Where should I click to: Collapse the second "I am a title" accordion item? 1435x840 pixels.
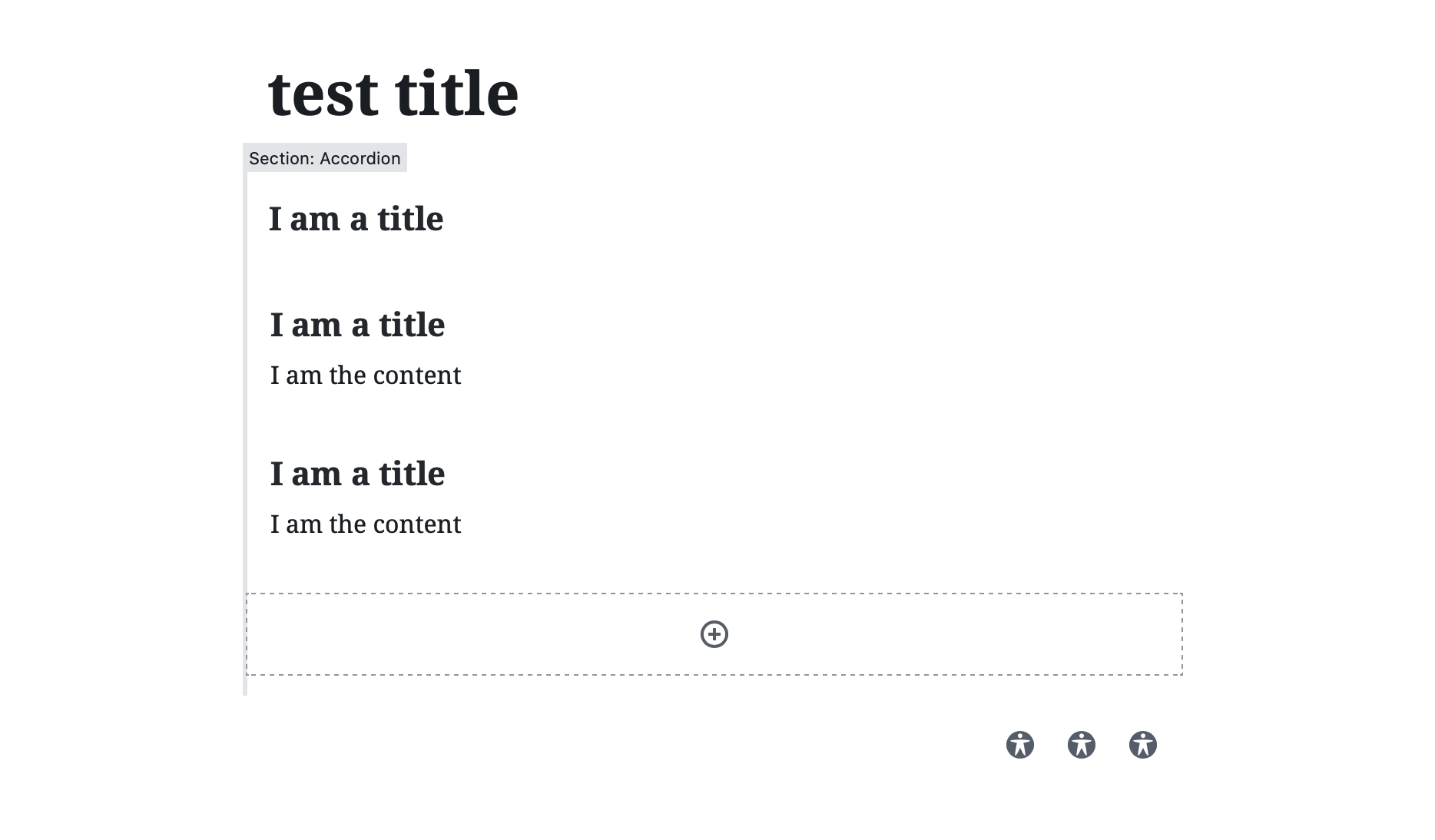click(x=357, y=326)
